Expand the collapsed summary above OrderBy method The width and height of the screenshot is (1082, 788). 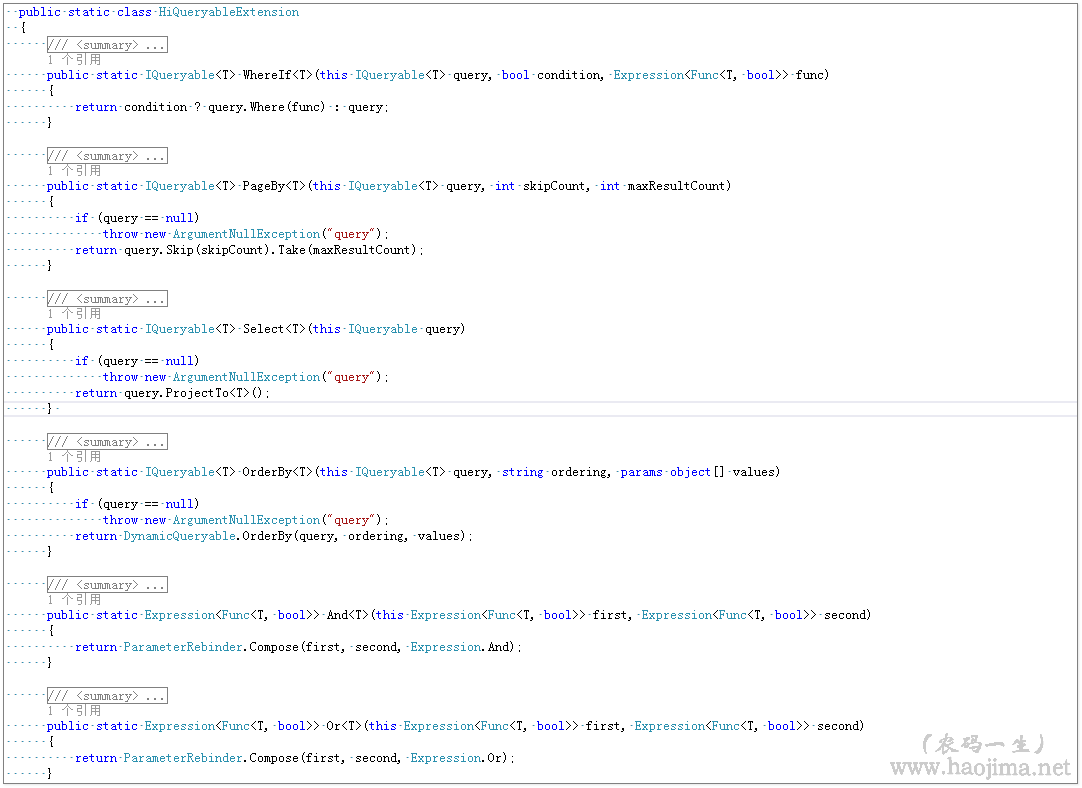coord(107,442)
